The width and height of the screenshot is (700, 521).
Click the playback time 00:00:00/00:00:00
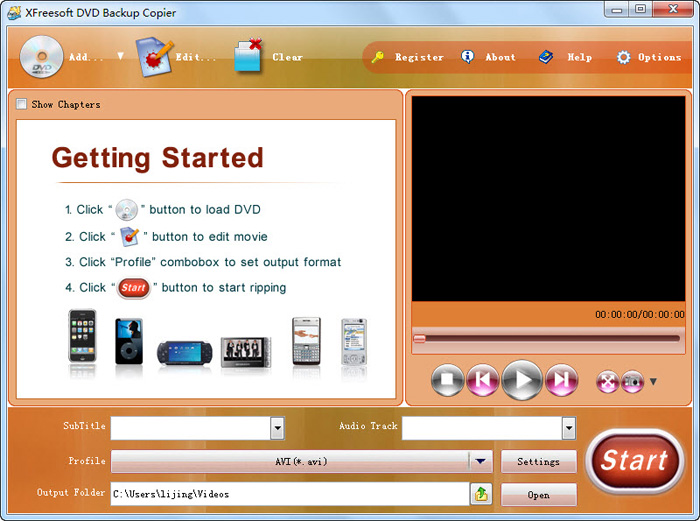(640, 314)
